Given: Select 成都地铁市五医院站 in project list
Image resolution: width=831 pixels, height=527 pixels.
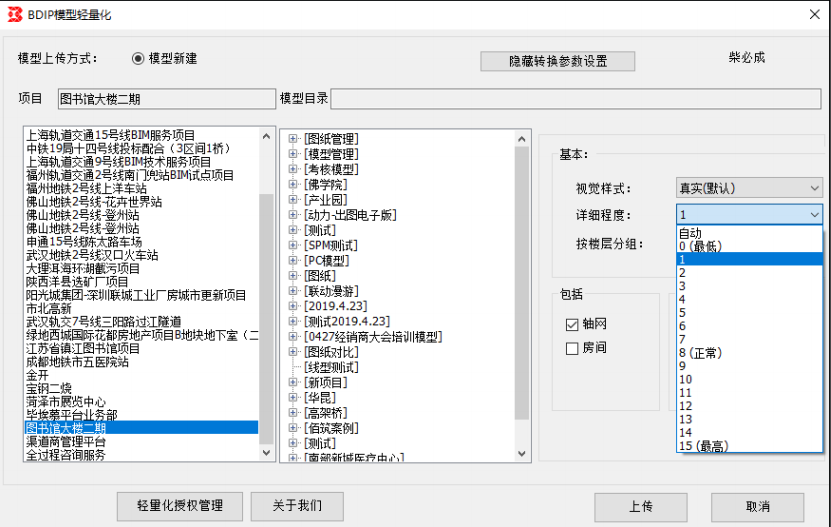Looking at the screenshot, I should tap(77, 362).
